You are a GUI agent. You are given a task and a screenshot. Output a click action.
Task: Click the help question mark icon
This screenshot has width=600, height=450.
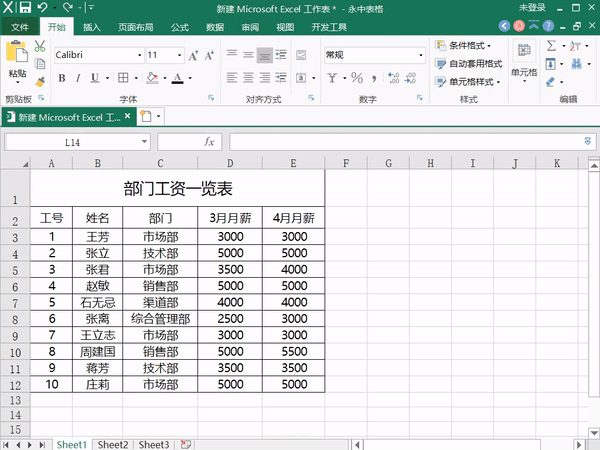[548, 26]
